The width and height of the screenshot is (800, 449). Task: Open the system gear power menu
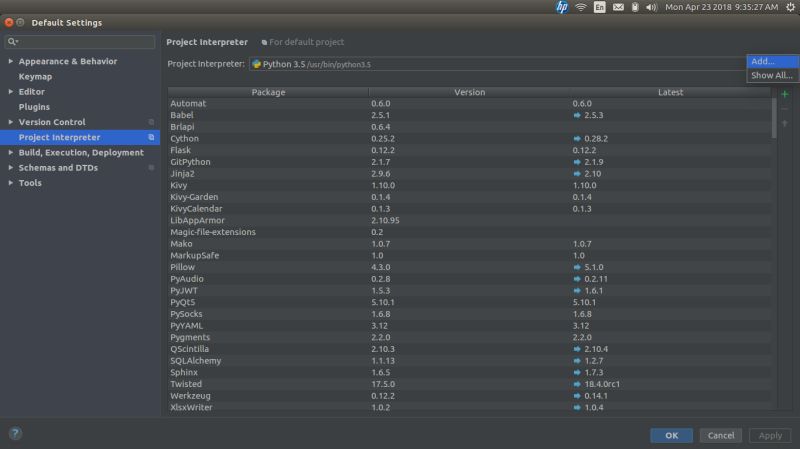pos(790,7)
